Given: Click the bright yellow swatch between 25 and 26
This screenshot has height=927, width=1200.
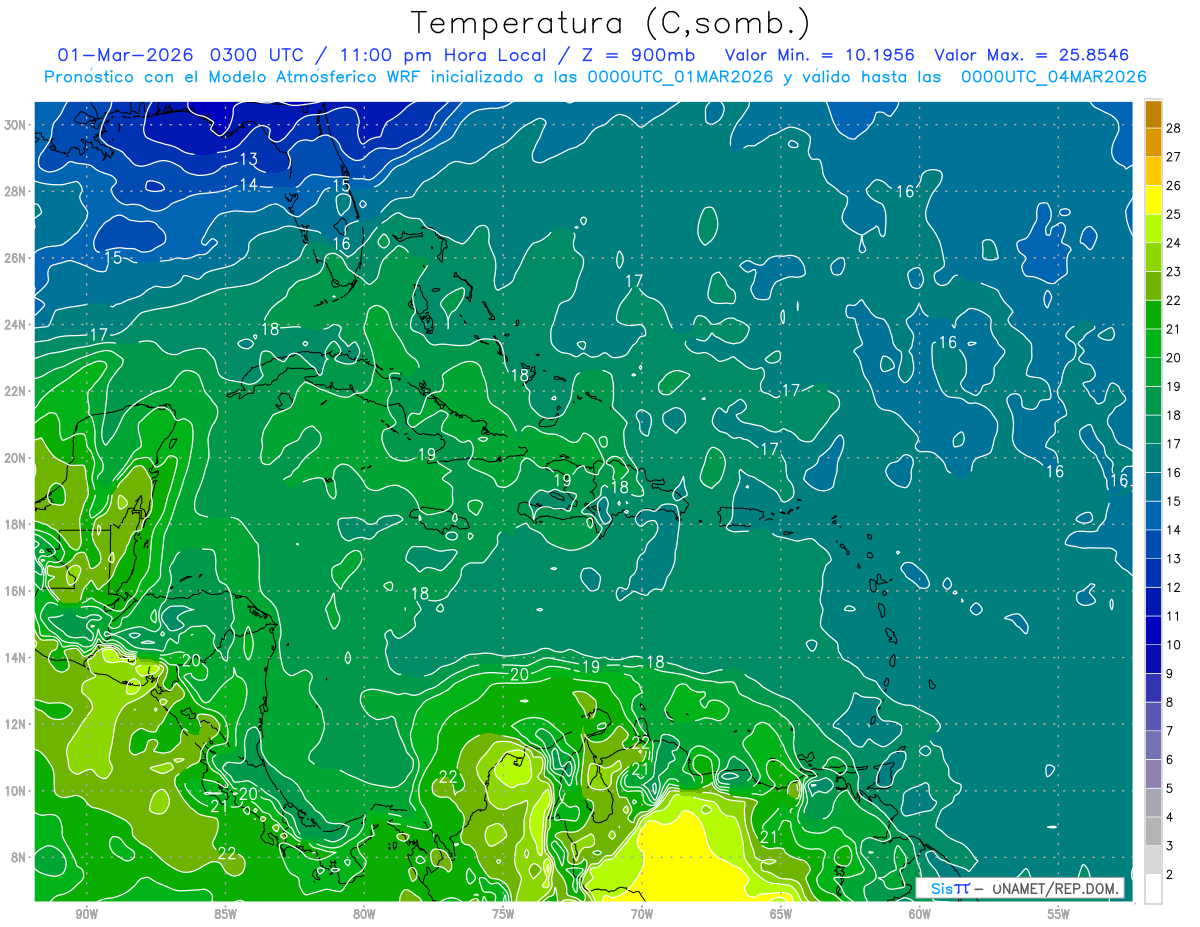Looking at the screenshot, I should click(x=1153, y=200).
